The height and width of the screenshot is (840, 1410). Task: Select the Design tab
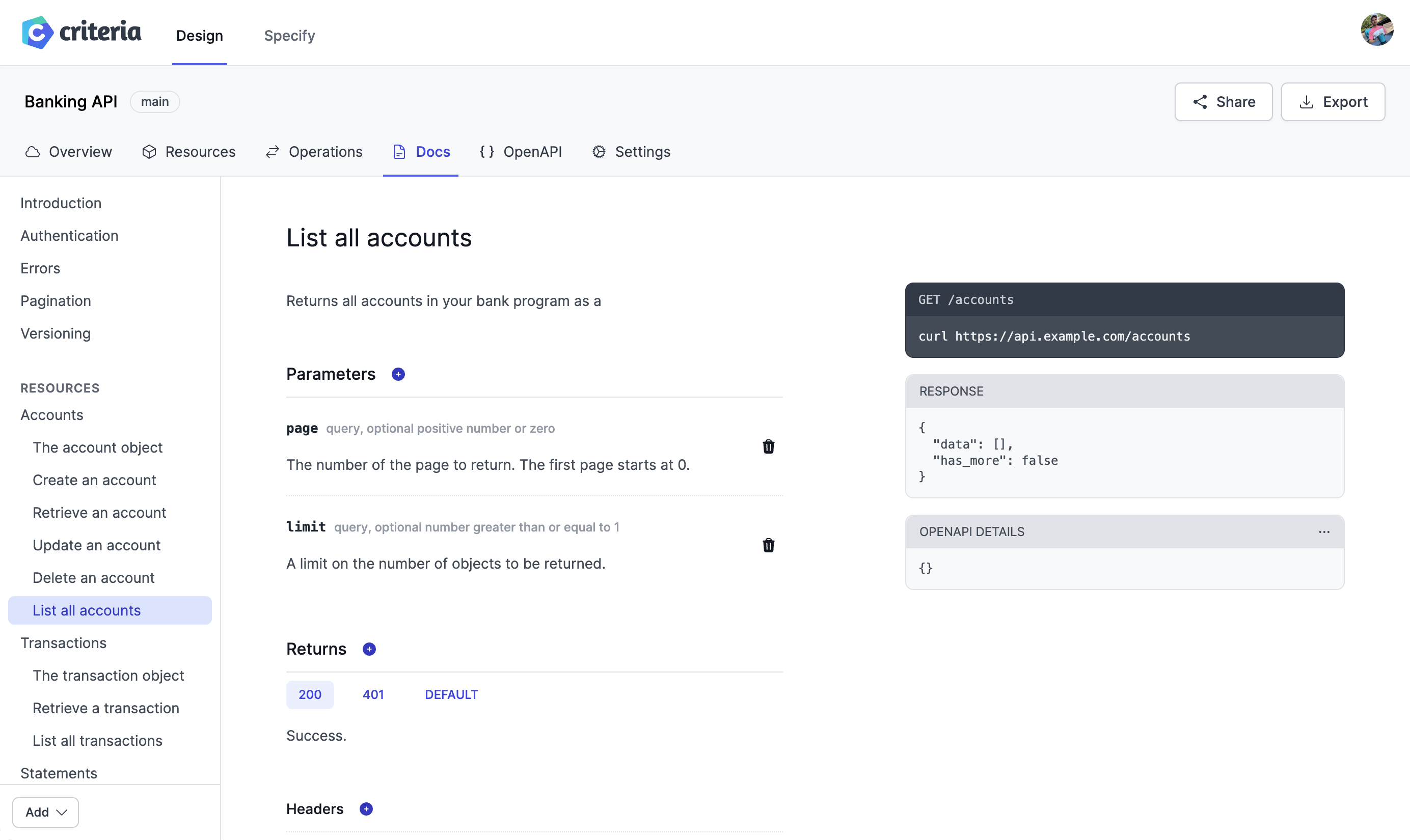click(x=199, y=34)
